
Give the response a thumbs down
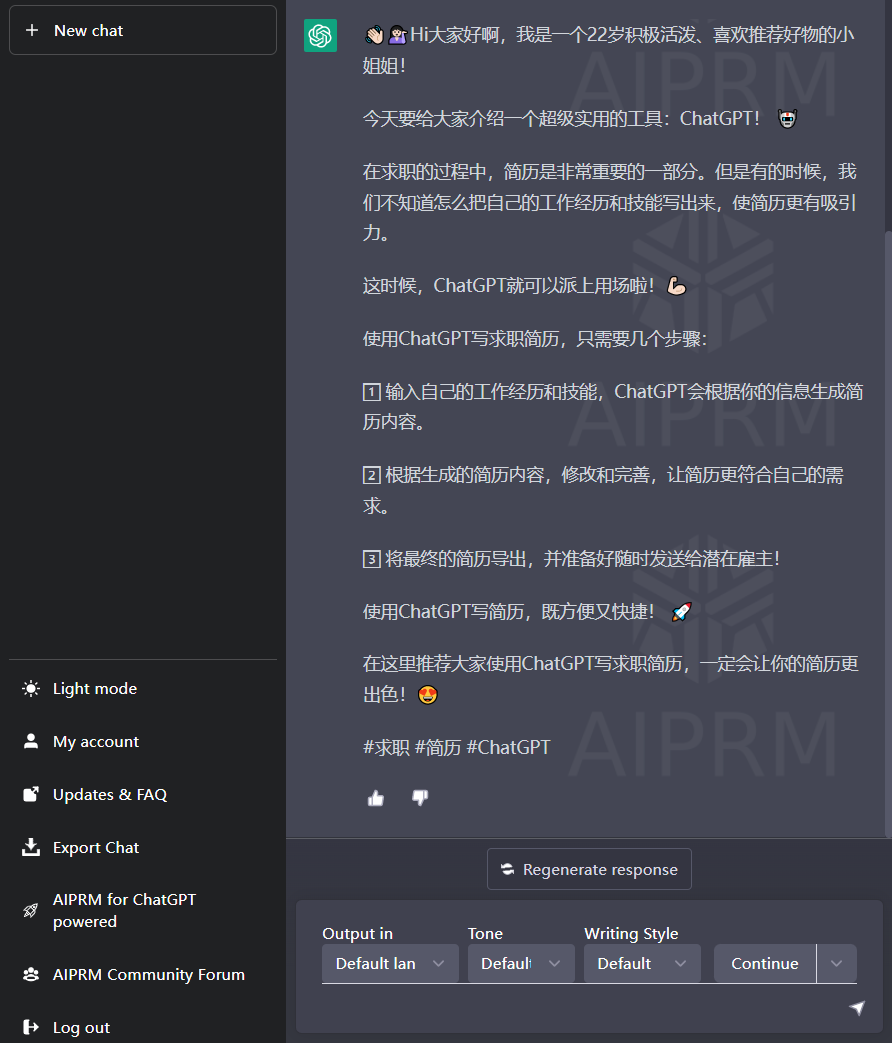420,798
